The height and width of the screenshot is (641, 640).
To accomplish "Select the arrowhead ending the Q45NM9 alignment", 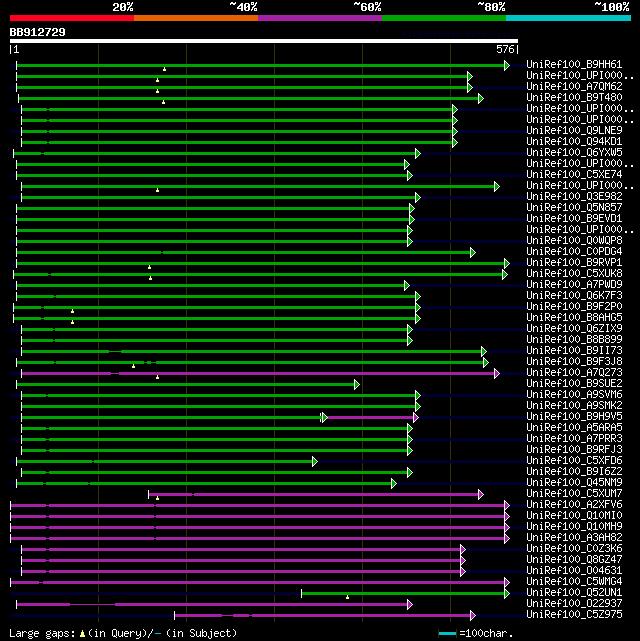I will 394,484.
